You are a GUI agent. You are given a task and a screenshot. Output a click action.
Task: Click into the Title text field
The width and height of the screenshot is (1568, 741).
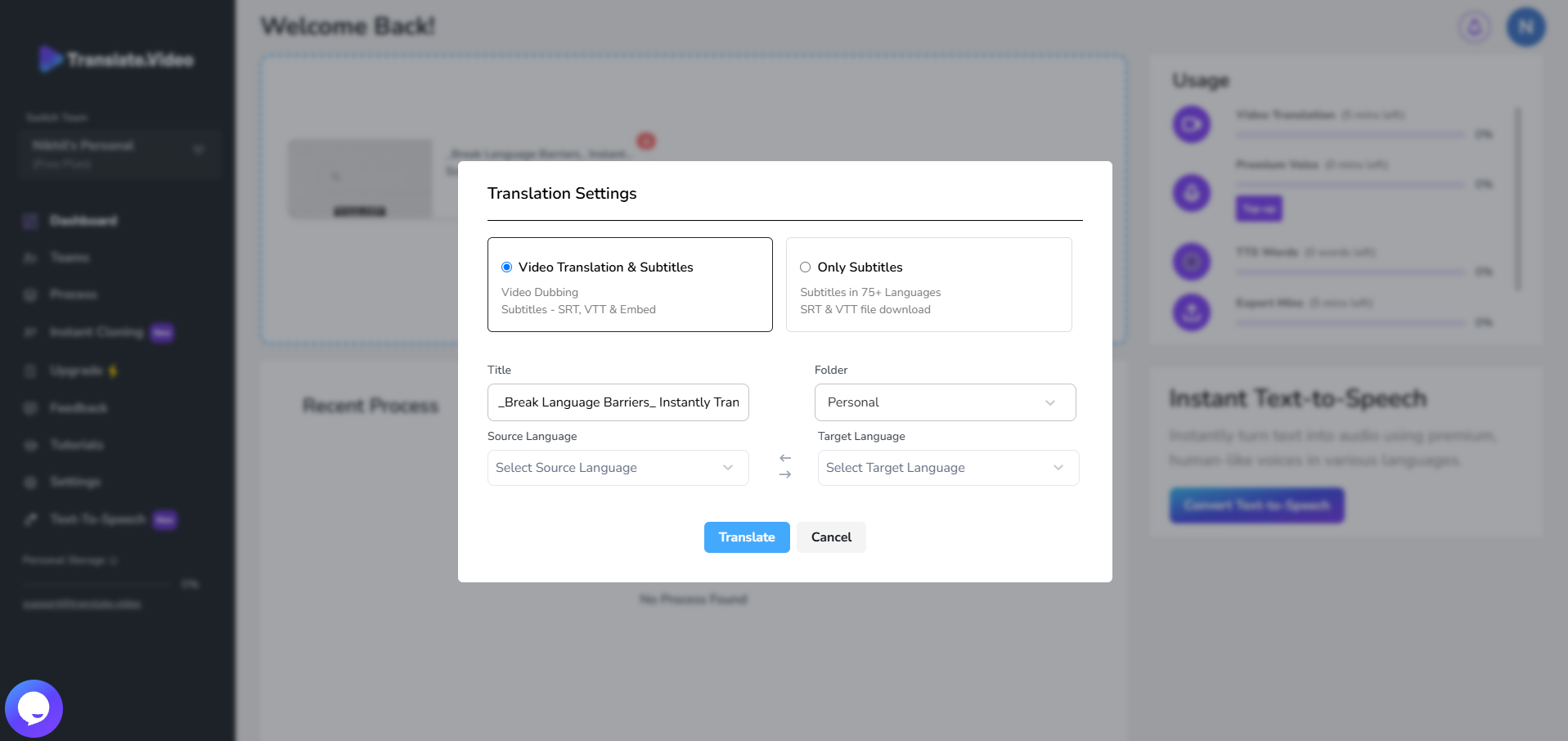tap(618, 402)
